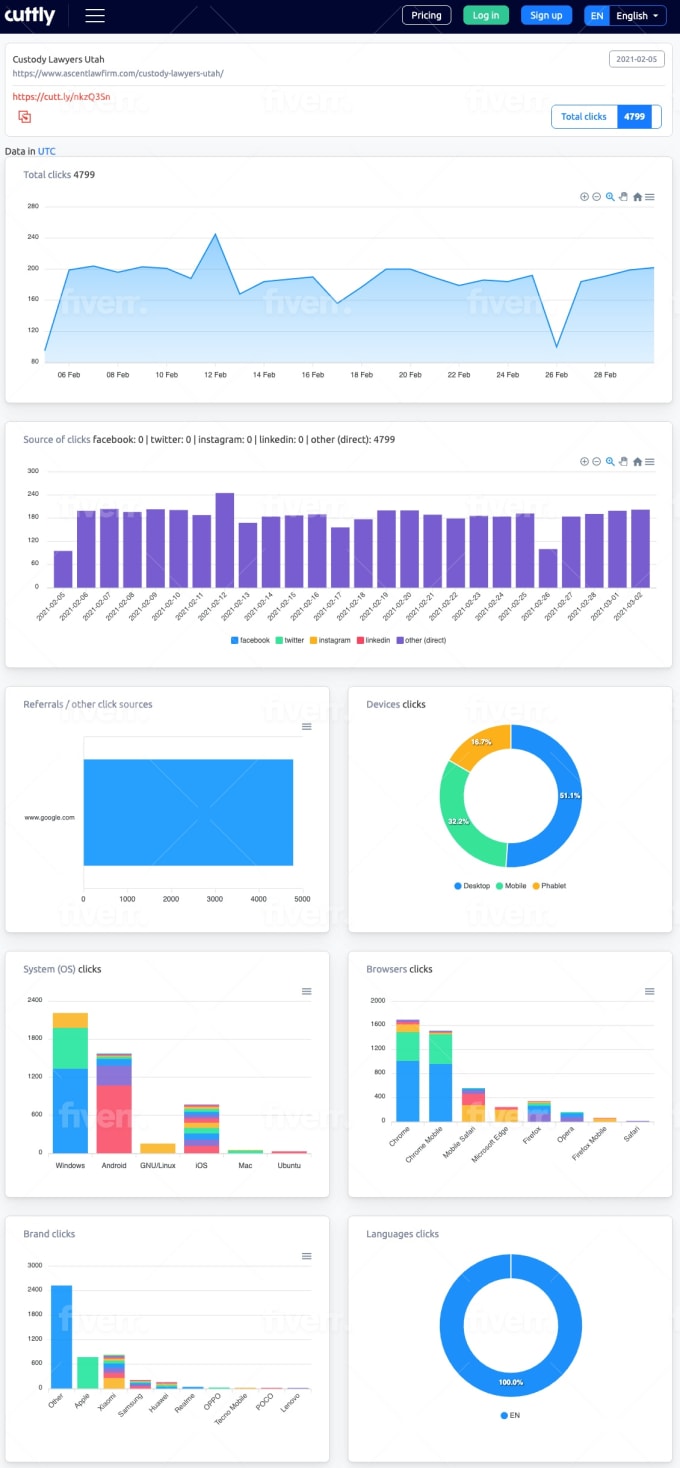The width and height of the screenshot is (680, 1468).
Task: Click the Log in button
Action: point(486,15)
